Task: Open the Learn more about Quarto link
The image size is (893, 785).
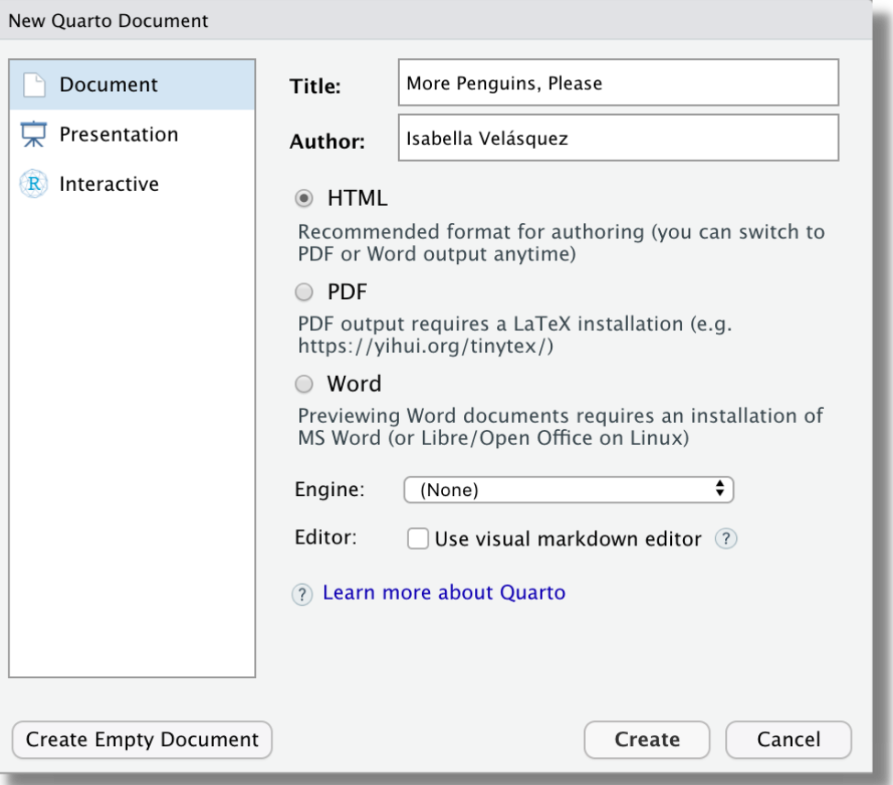Action: click(443, 593)
